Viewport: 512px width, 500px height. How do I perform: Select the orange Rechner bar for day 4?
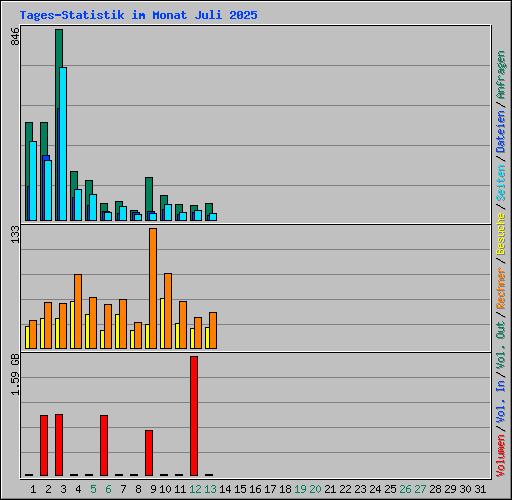[78, 312]
